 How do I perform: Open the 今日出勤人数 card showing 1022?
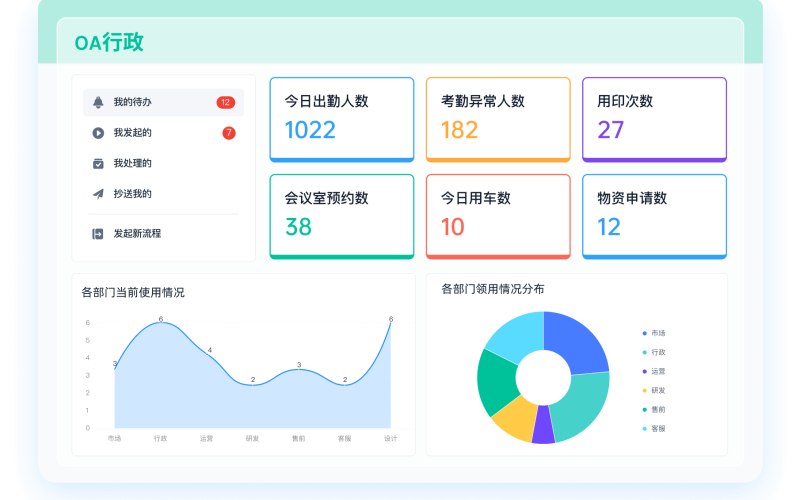click(x=342, y=119)
